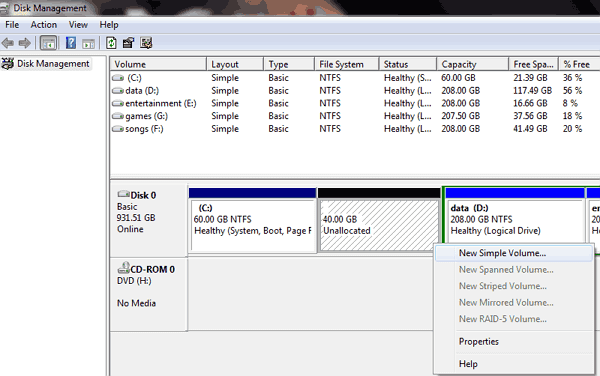600x376 pixels.
Task: Sort by the Type column header
Action: click(289, 64)
